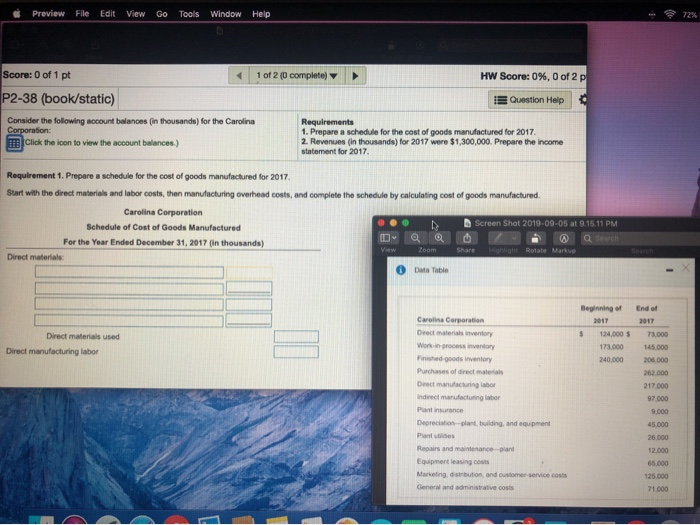Open Highlight color dropdown arrow
Screen dimensions: 700x525
click(515, 238)
